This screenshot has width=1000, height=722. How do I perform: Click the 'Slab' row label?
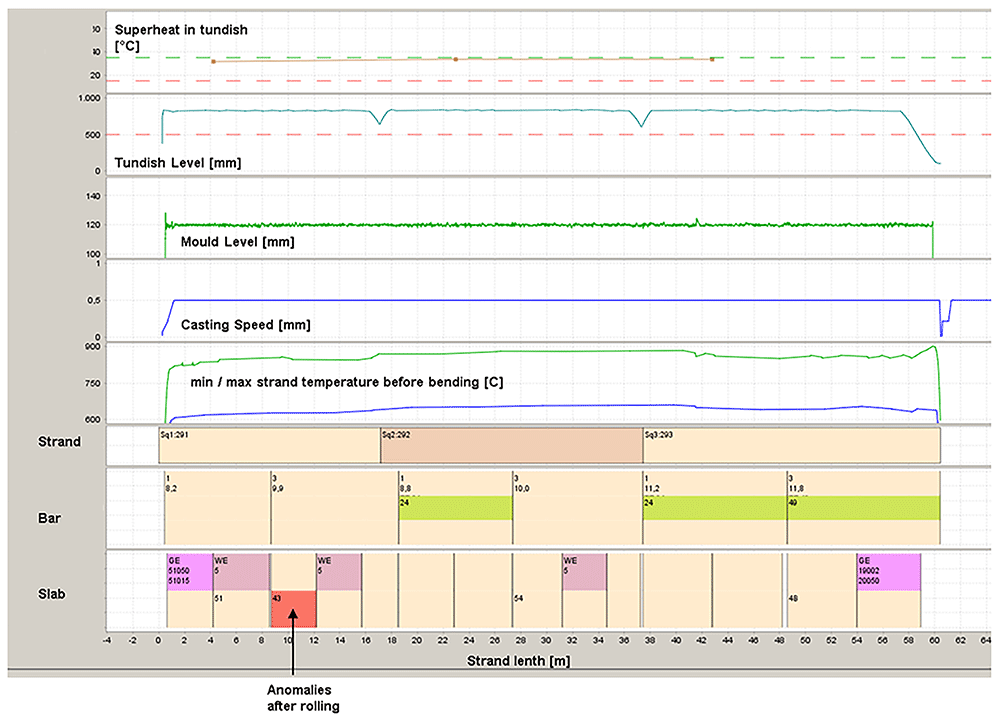pyautogui.click(x=51, y=594)
